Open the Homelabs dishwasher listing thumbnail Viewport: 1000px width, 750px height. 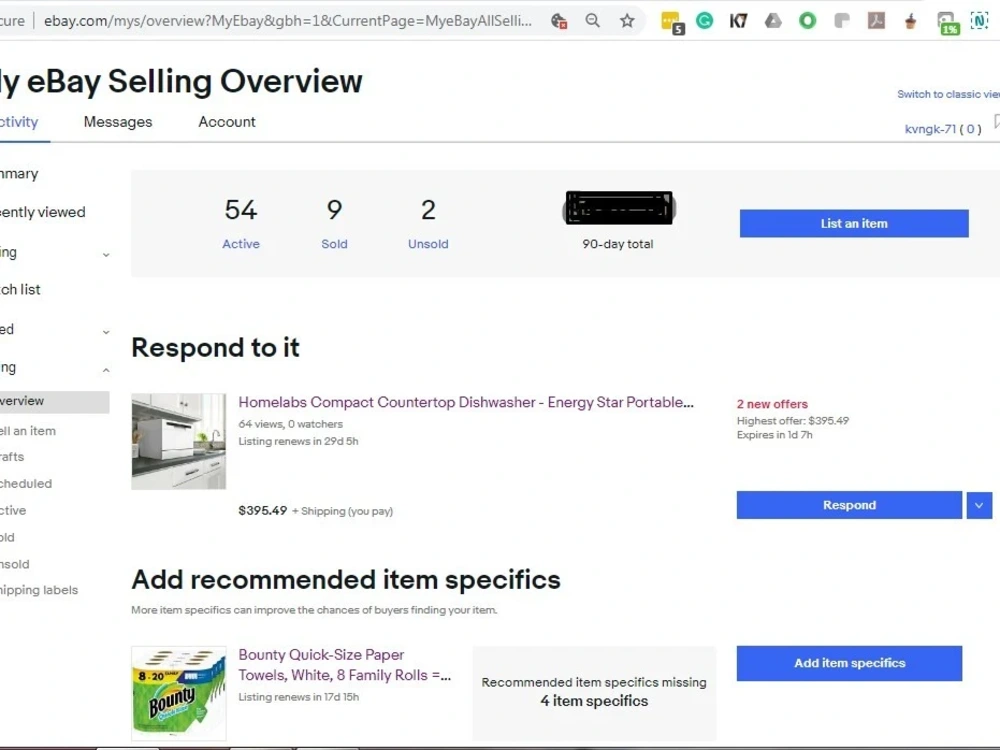pyautogui.click(x=179, y=441)
